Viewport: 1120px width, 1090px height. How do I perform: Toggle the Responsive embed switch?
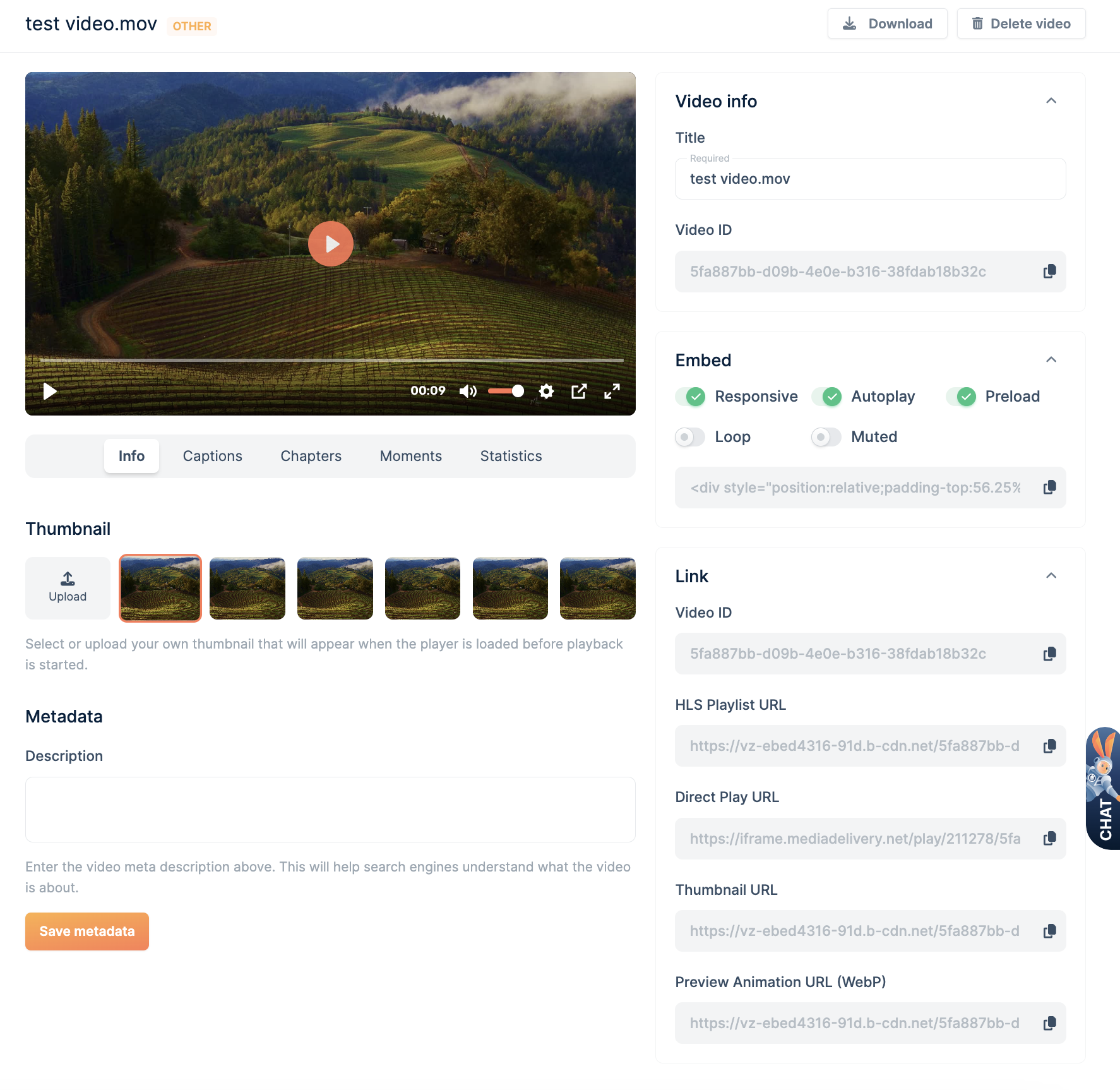pos(691,397)
